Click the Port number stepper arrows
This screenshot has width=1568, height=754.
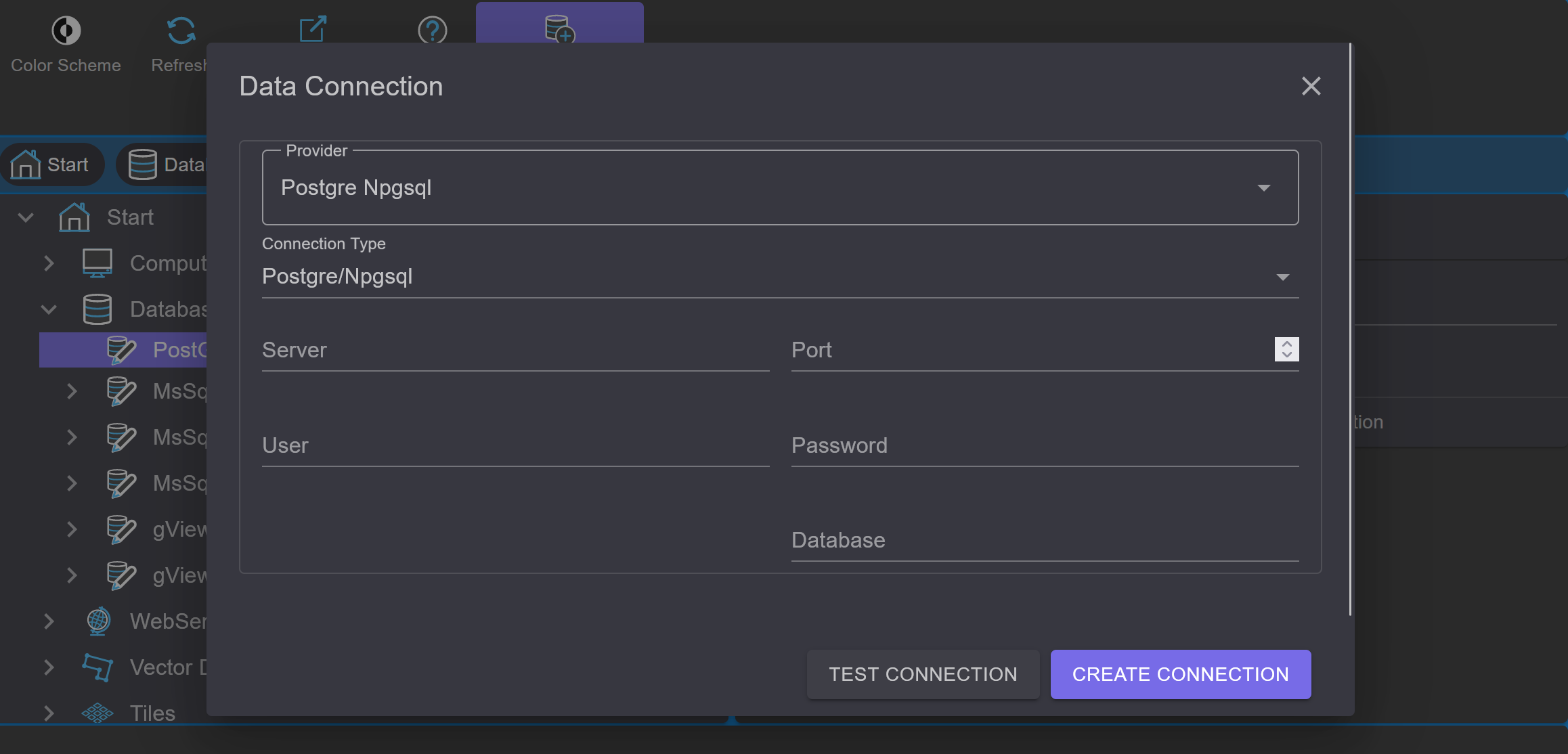1286,349
